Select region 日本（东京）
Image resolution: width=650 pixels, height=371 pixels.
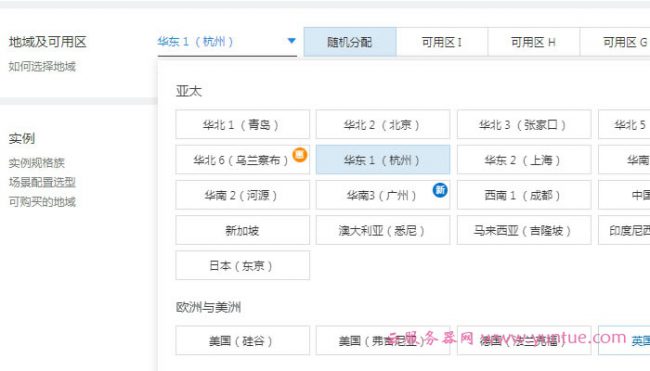243,265
